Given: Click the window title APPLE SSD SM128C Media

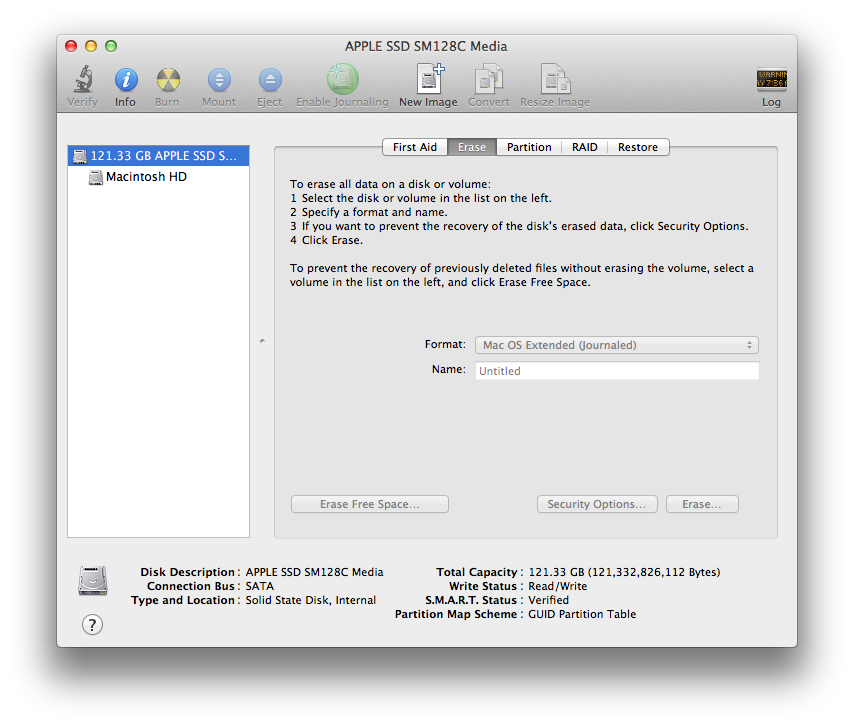Looking at the screenshot, I should coord(426,46).
